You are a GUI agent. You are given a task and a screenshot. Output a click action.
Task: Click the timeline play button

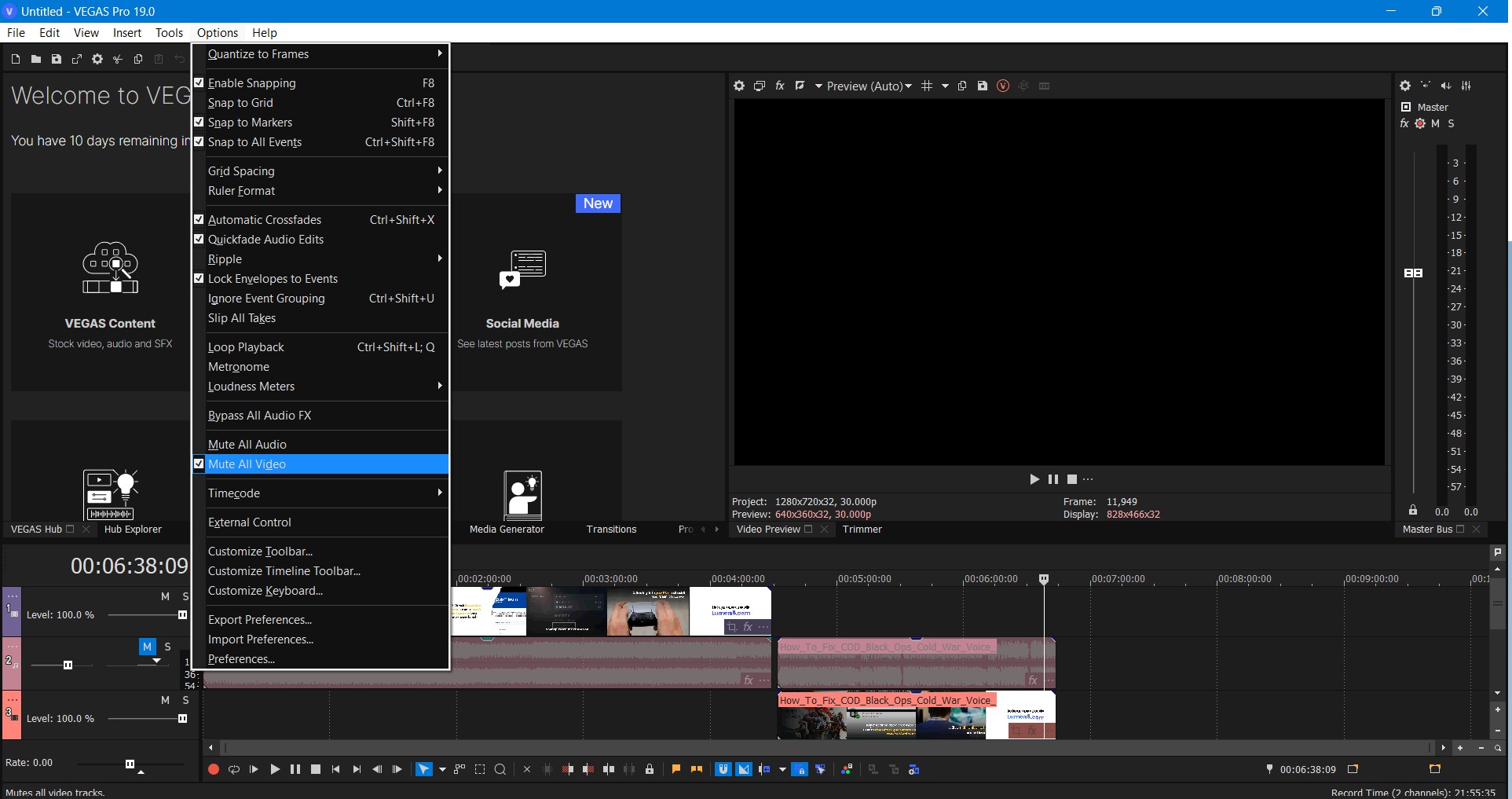click(x=274, y=769)
